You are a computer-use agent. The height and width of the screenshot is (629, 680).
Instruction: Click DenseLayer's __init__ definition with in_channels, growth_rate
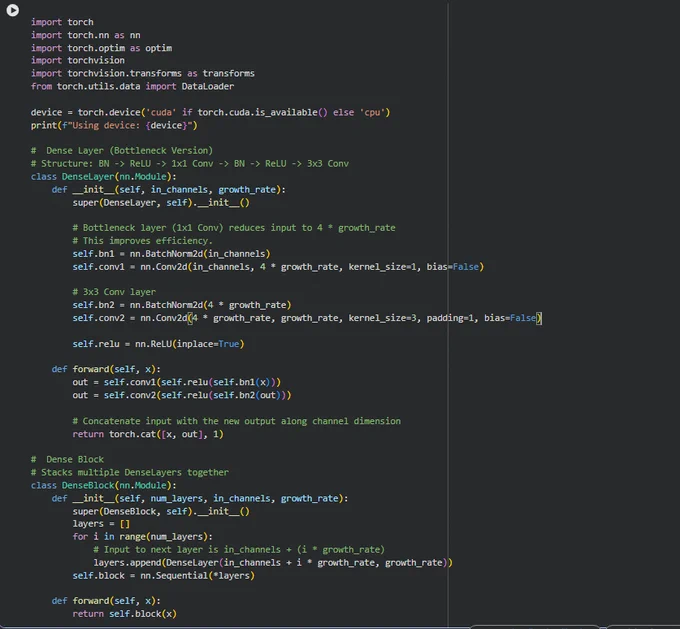[x=169, y=190]
